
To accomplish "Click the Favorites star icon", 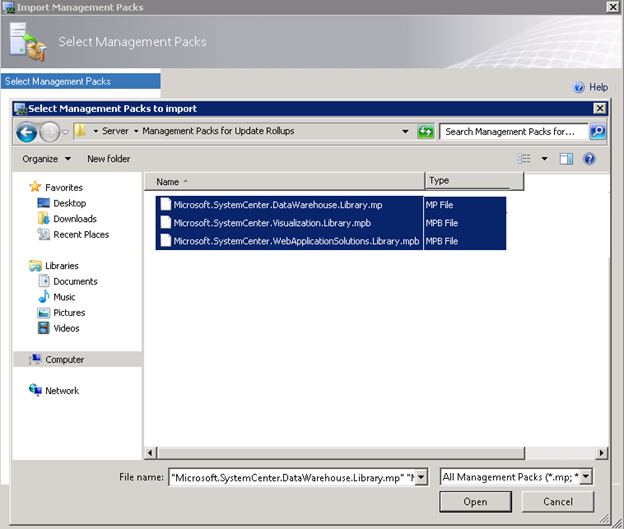I will [x=35, y=187].
